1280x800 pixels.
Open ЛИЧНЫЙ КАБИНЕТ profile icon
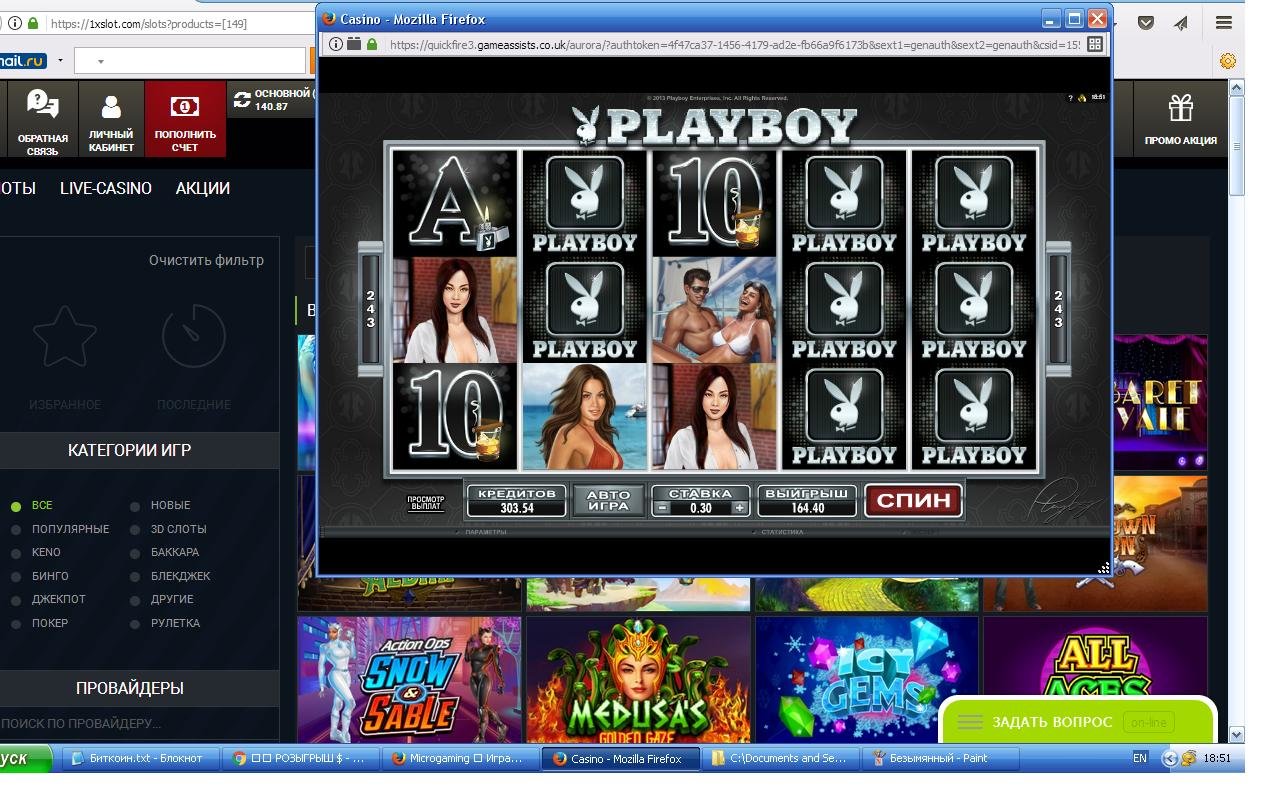[111, 108]
